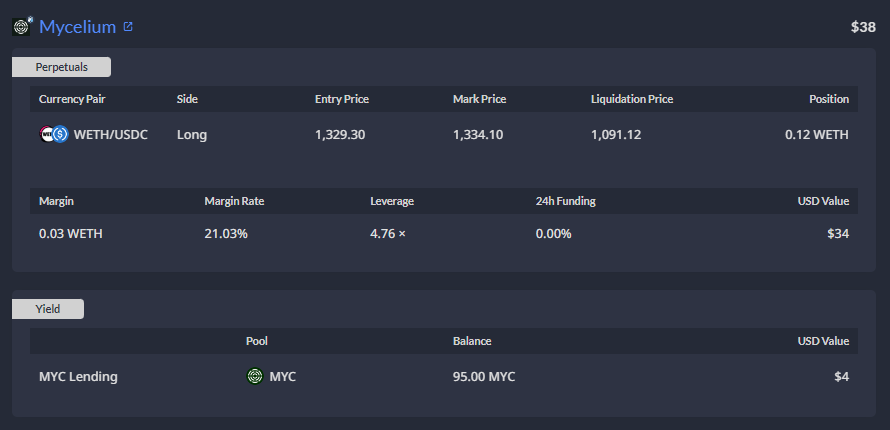Viewport: 890px width, 430px height.
Task: Click the Side column header
Action: click(187, 99)
